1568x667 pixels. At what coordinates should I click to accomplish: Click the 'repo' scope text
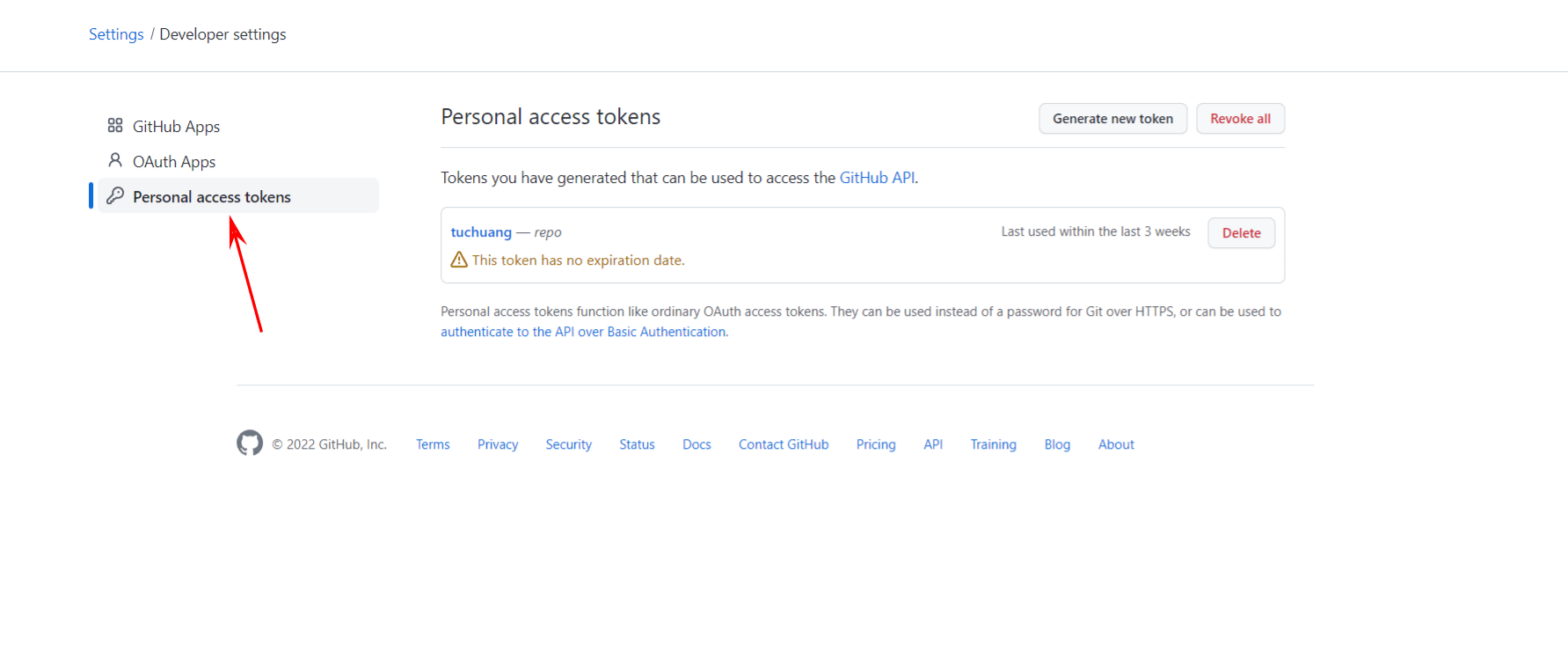548,232
